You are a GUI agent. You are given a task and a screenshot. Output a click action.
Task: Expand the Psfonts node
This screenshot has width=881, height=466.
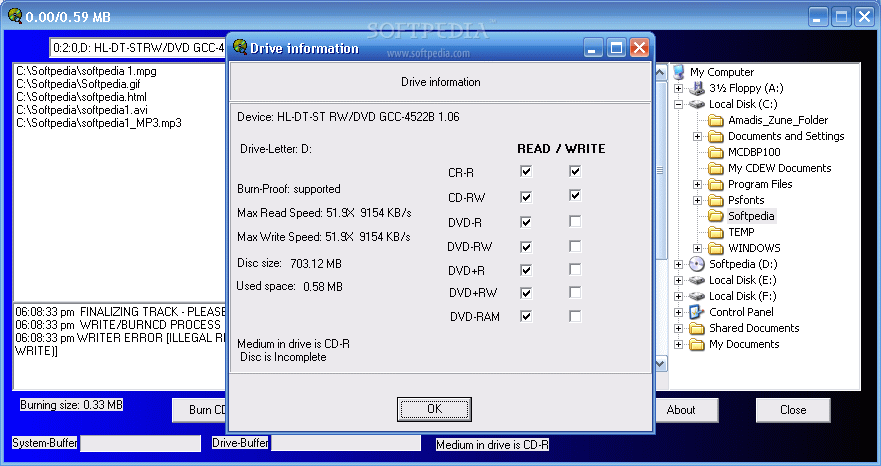(697, 200)
